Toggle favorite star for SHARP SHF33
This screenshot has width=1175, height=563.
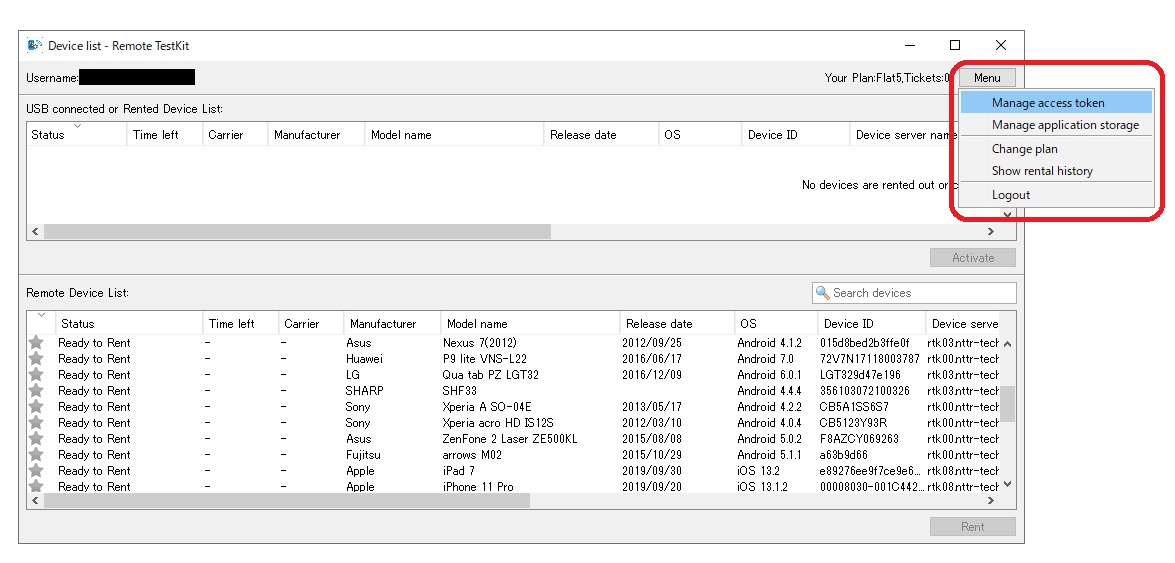tap(36, 391)
